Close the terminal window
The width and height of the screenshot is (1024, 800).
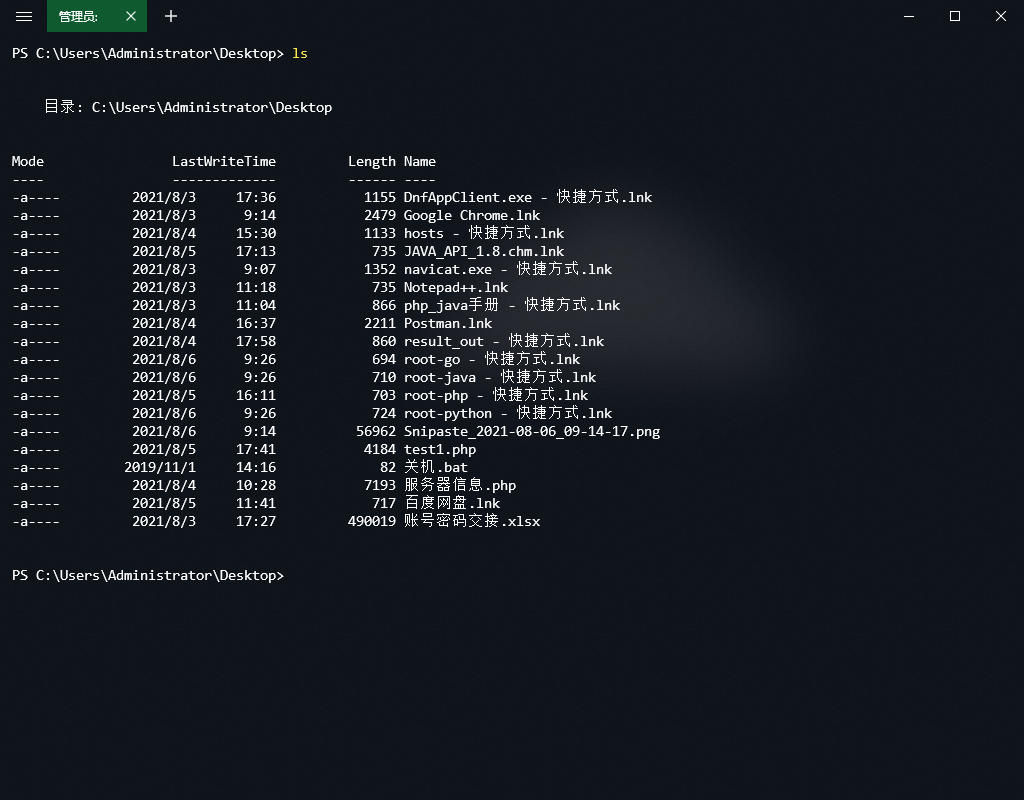(1000, 16)
